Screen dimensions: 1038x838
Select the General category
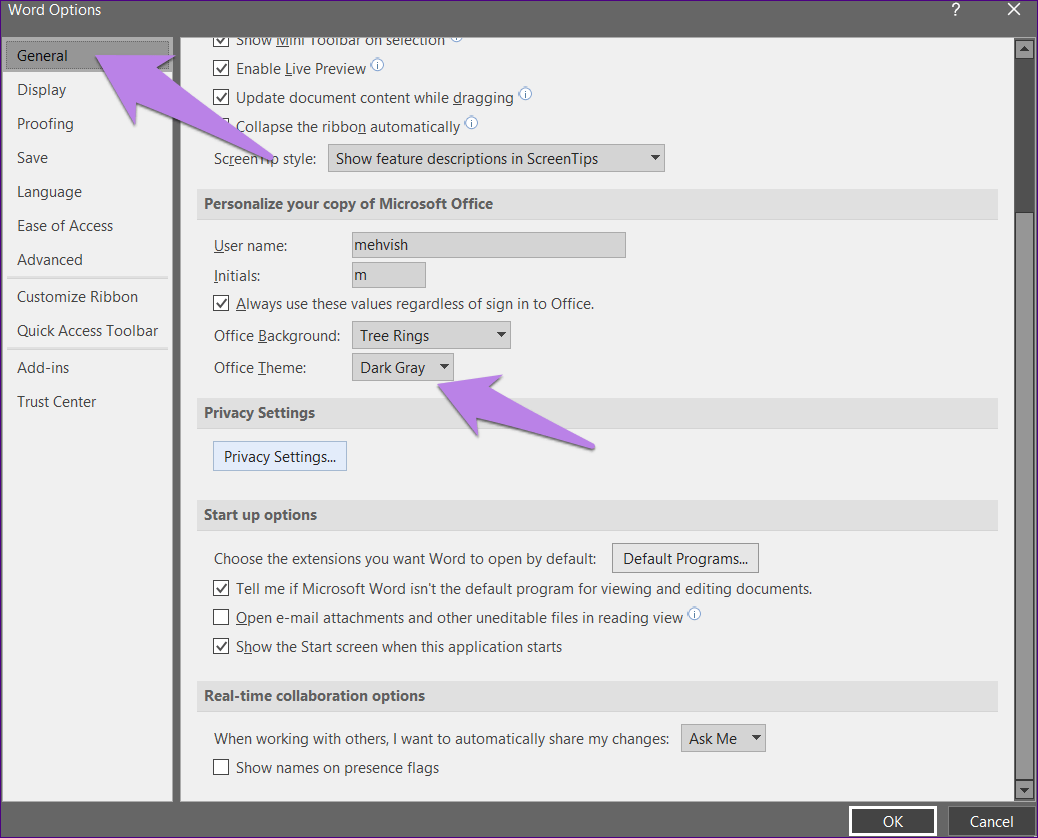pos(87,56)
